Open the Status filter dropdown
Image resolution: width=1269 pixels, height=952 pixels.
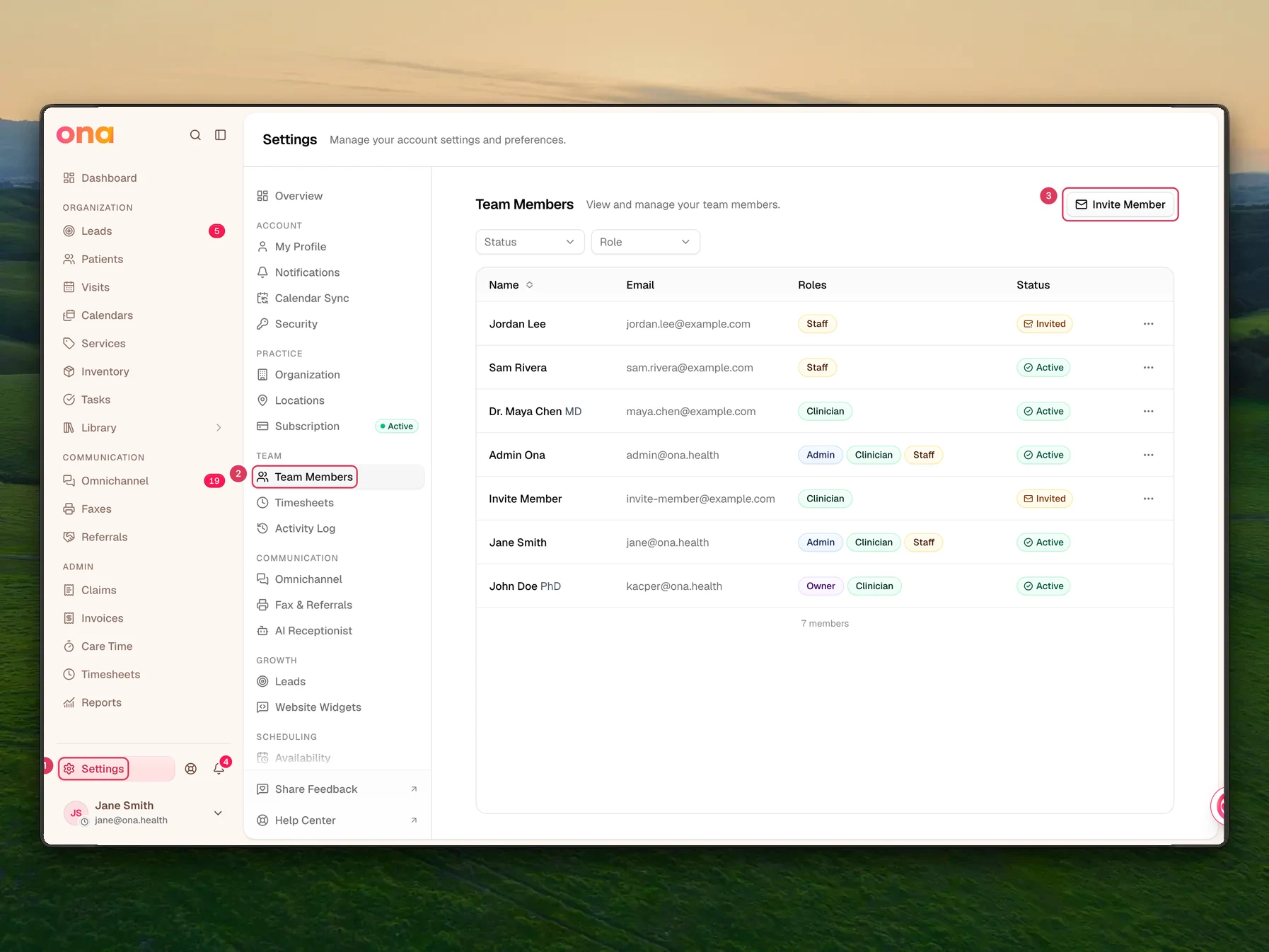530,242
